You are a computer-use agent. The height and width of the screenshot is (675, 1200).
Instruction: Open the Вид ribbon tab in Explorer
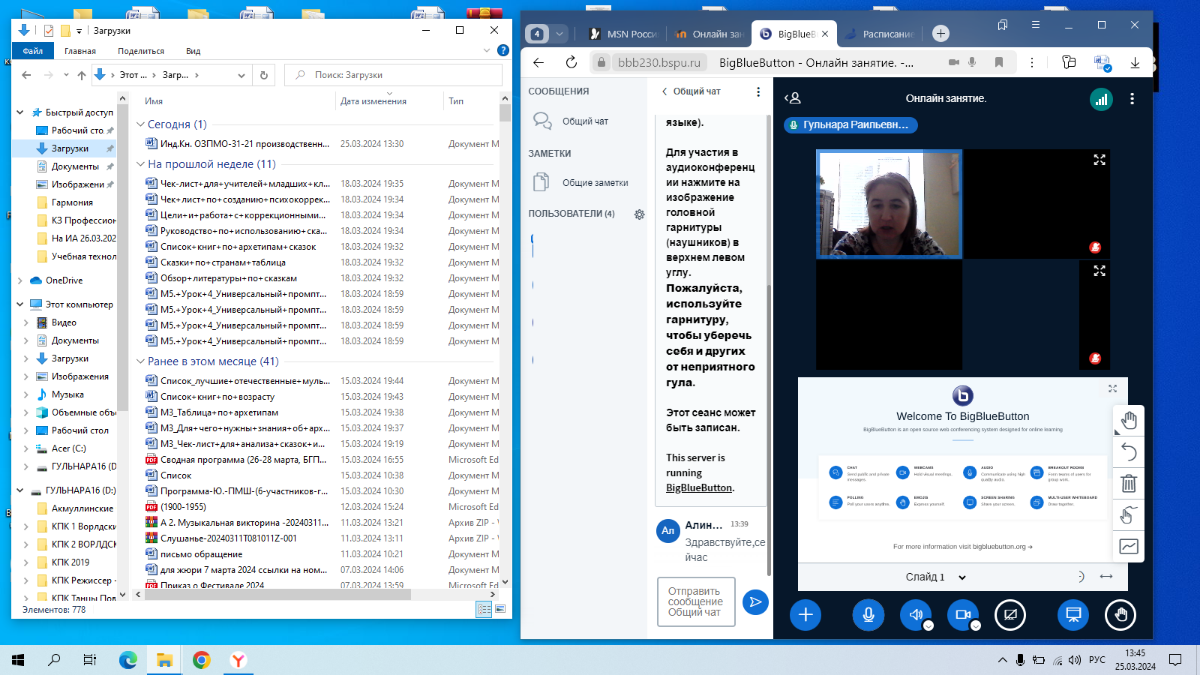[x=193, y=51]
